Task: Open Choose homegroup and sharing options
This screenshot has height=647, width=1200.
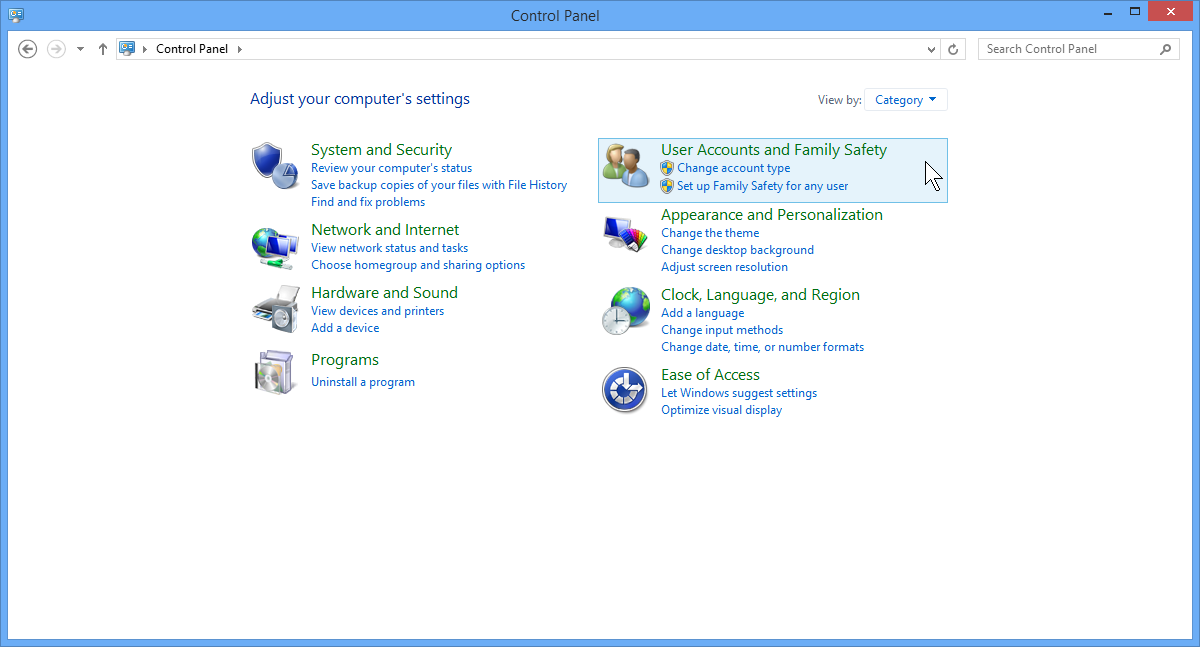Action: pyautogui.click(x=418, y=265)
